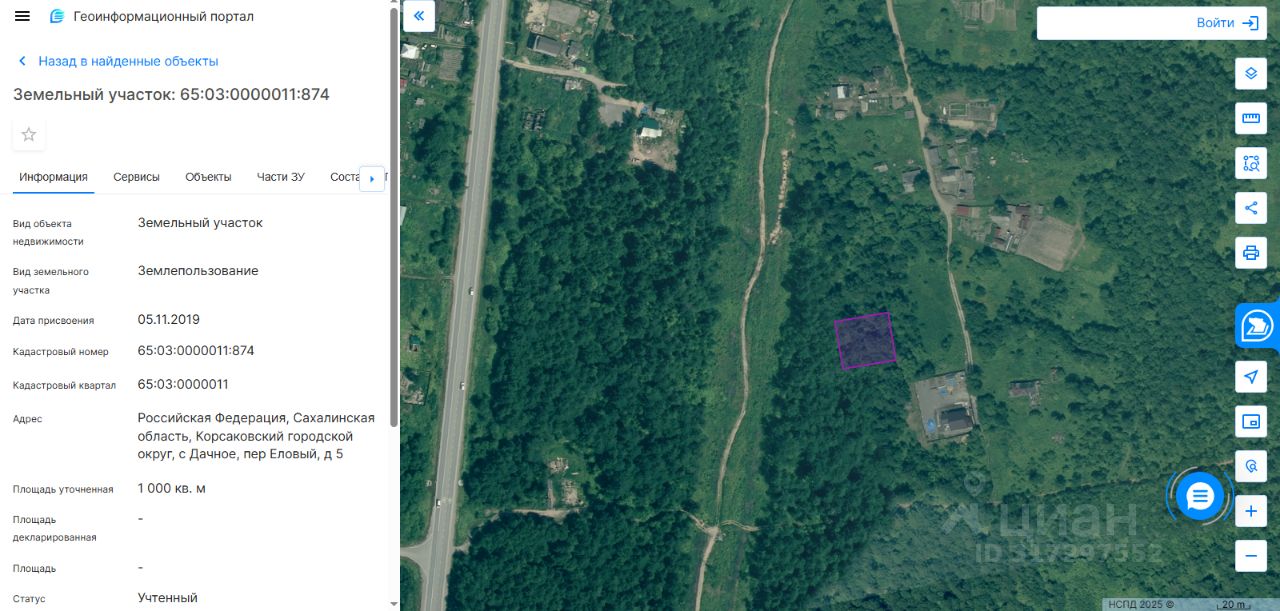
Task: Open the hamburger main menu
Action: click(22, 16)
